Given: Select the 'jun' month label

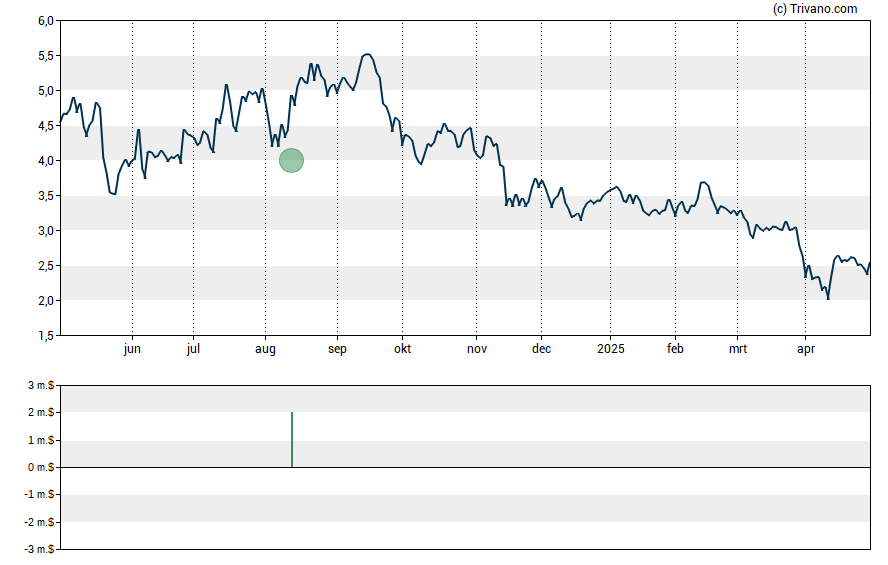Looking at the screenshot, I should point(132,349).
